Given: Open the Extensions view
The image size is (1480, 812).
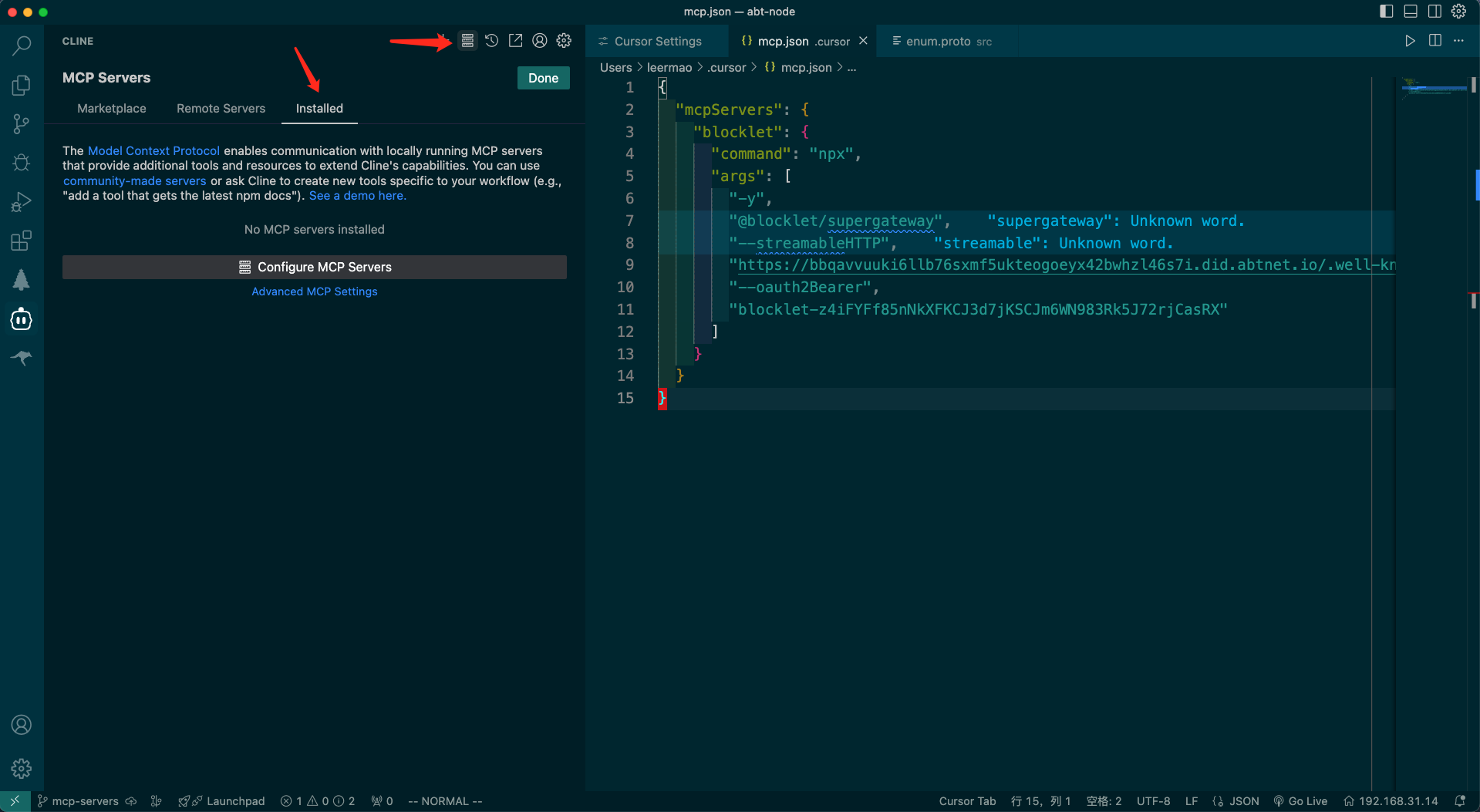Looking at the screenshot, I should click(22, 241).
